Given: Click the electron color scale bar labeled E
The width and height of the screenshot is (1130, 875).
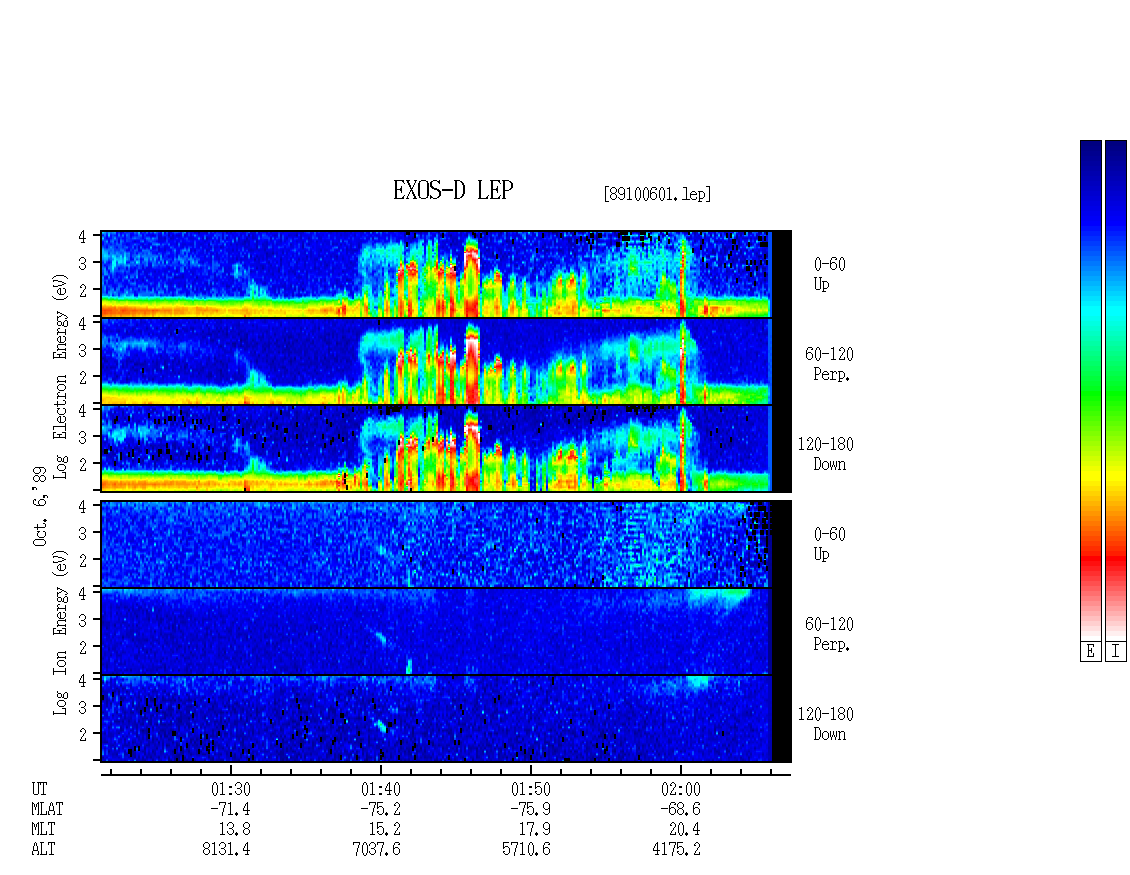Looking at the screenshot, I should click(1090, 389).
